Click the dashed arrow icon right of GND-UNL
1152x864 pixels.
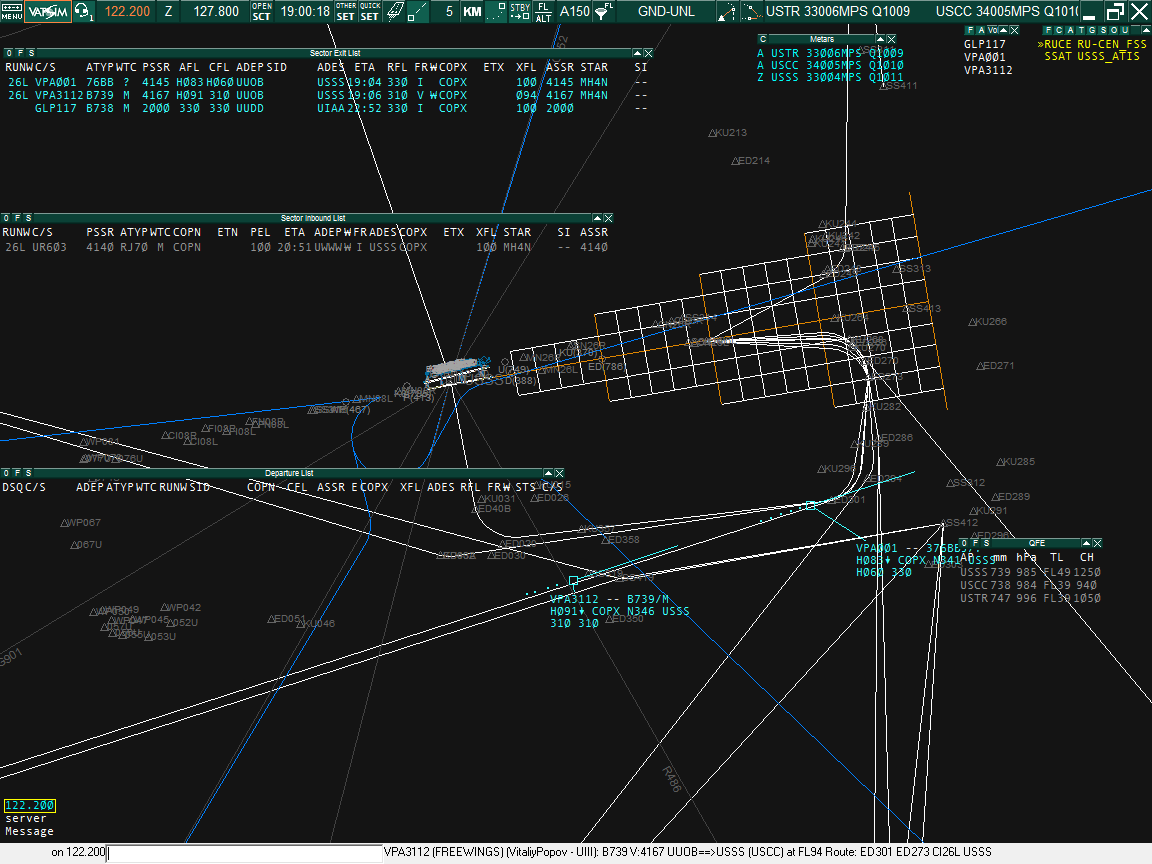pos(726,11)
